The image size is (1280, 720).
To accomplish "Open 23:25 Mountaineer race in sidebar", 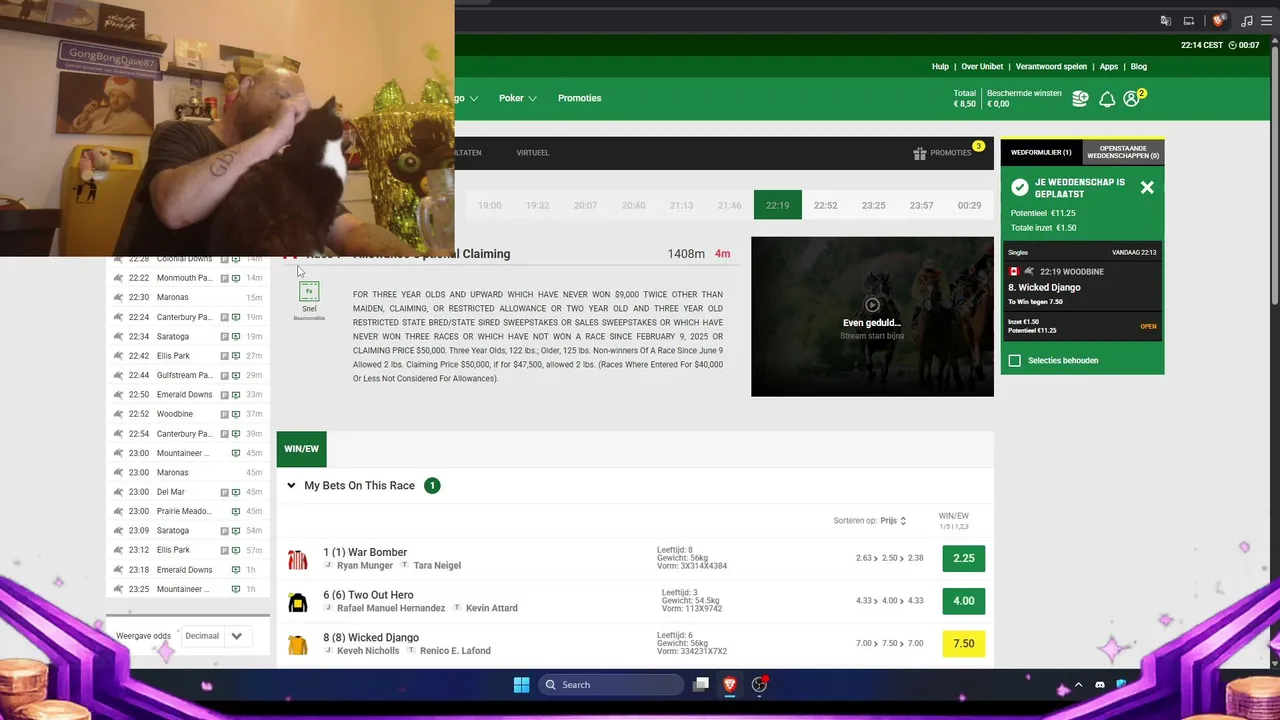I will coord(188,589).
